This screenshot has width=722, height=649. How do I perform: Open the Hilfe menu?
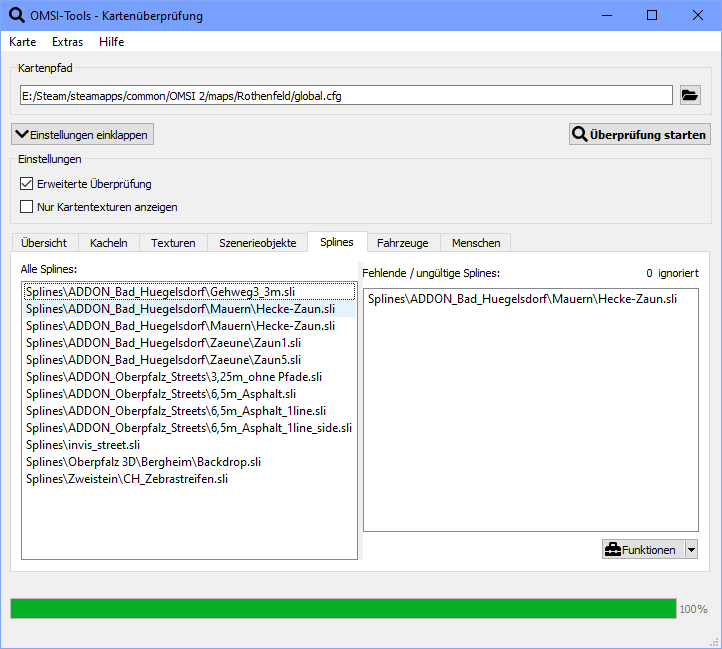click(x=112, y=42)
